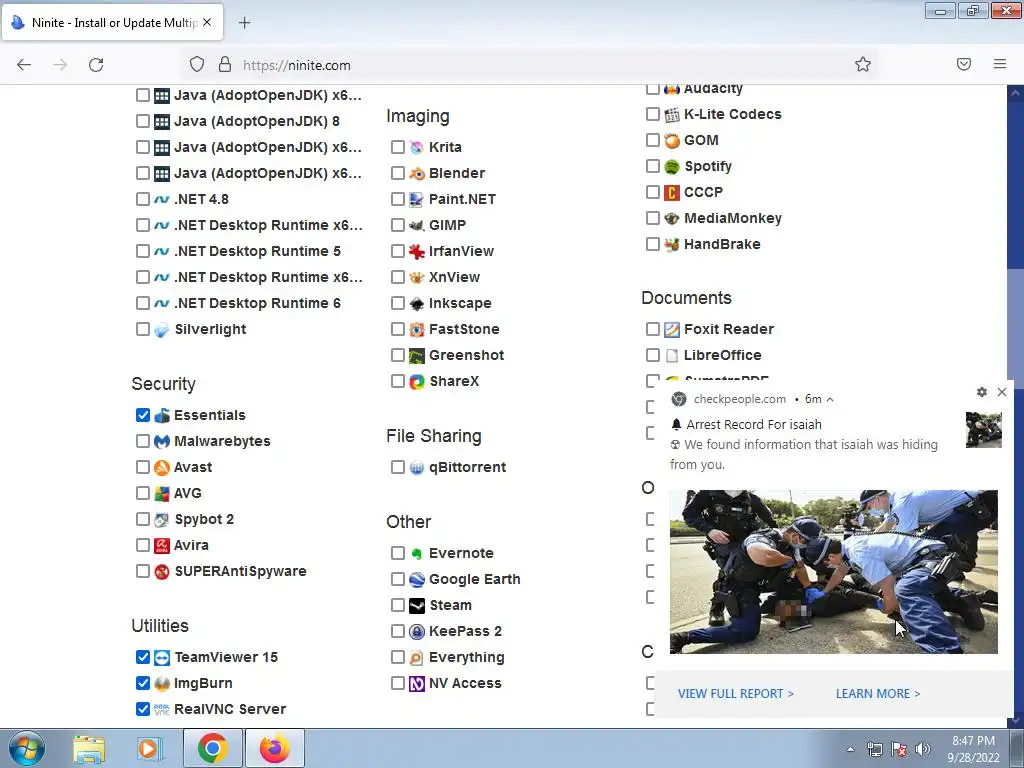Click the Google Earth icon
The image size is (1024, 768).
(x=417, y=579)
